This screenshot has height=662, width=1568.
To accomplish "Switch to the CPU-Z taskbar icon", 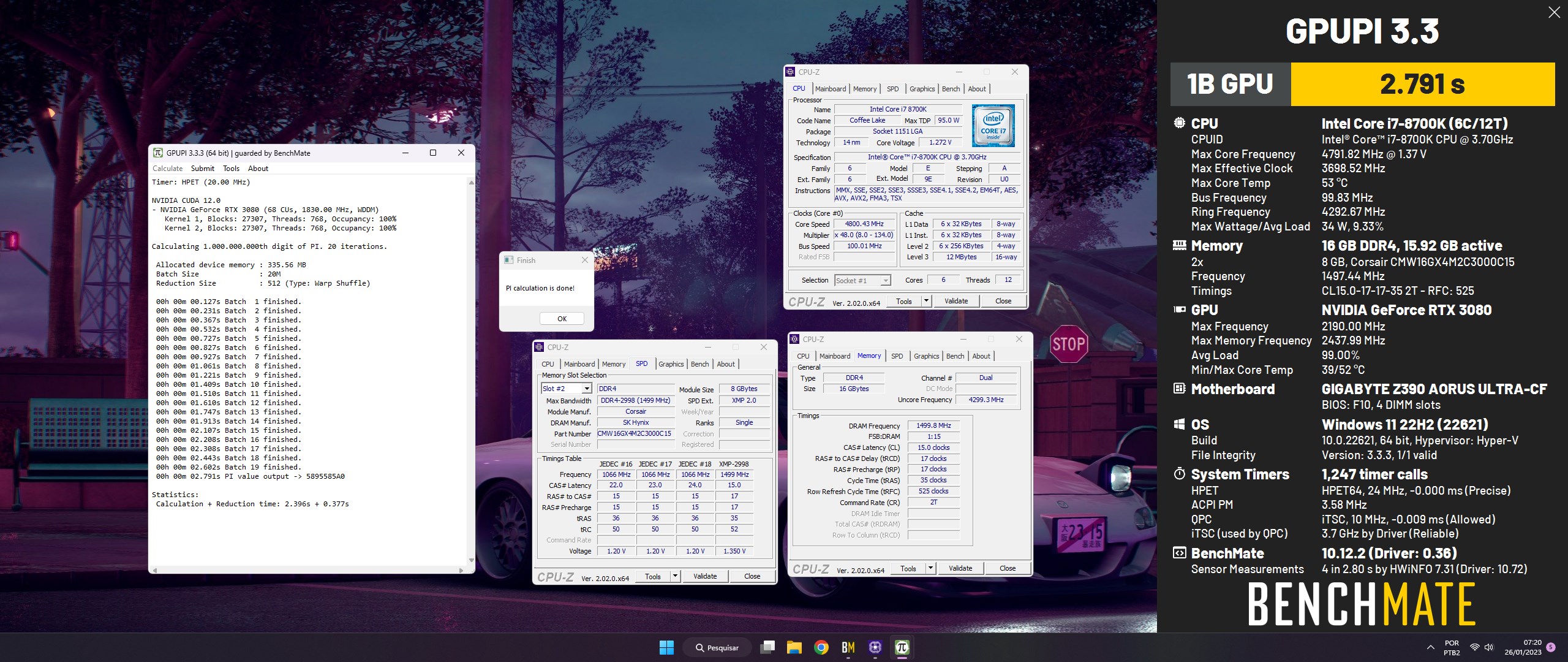I will (x=875, y=647).
